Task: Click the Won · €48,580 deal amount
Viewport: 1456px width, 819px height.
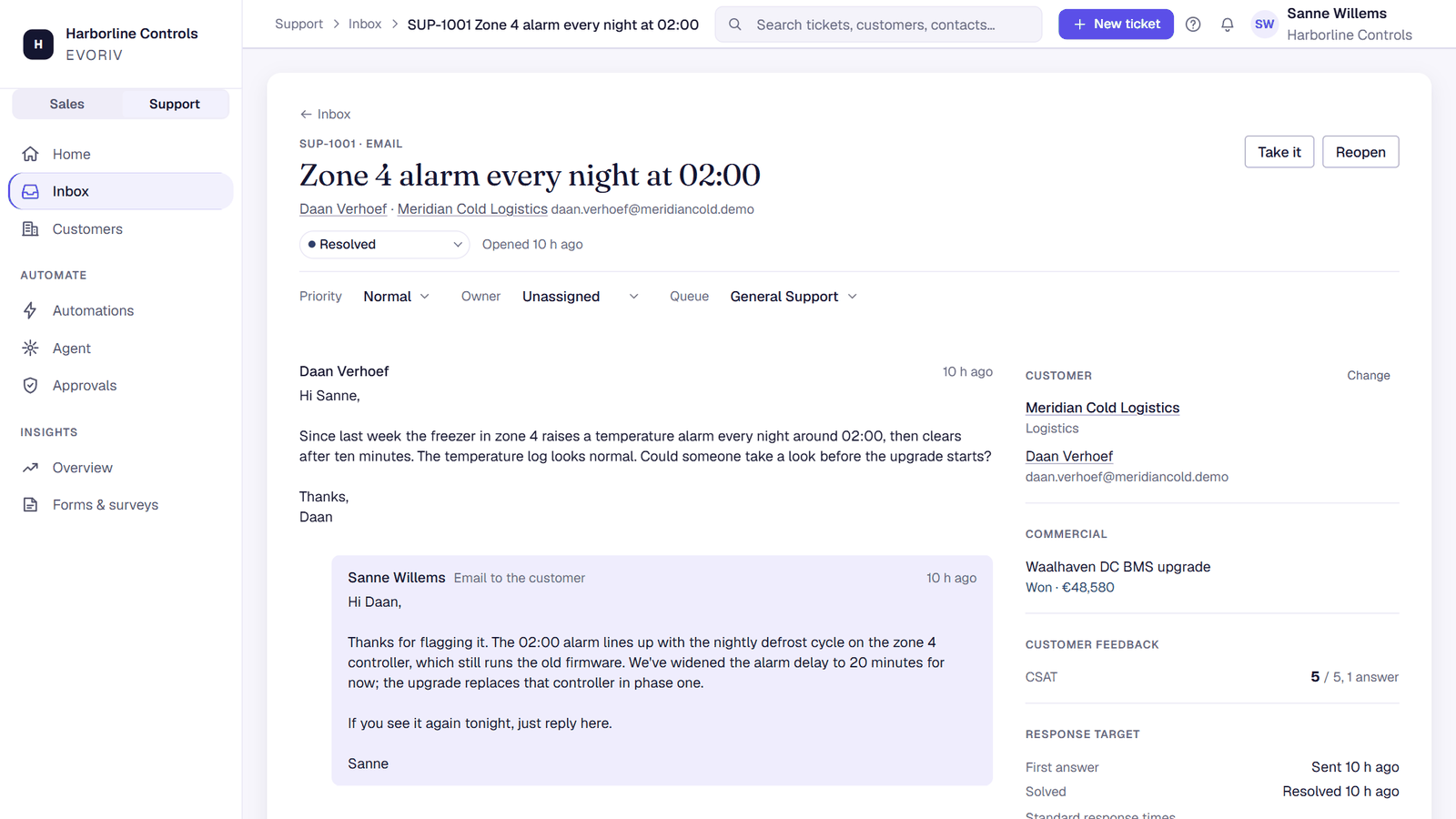Action: pyautogui.click(x=1070, y=588)
